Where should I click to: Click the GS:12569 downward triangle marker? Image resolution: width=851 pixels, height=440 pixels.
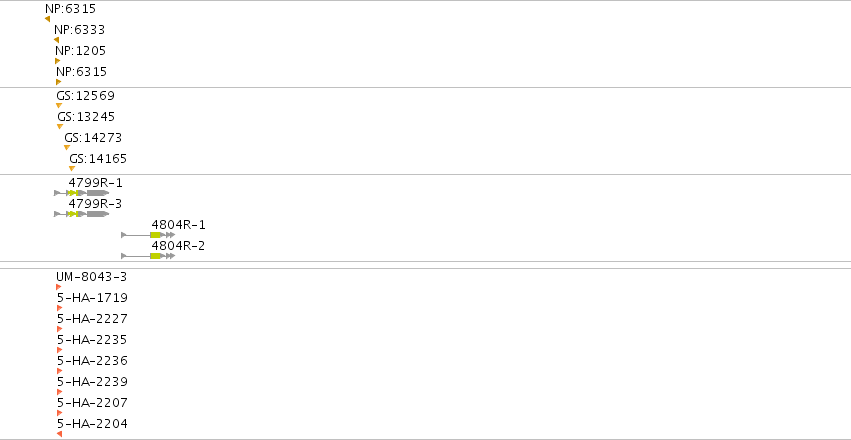(x=59, y=106)
